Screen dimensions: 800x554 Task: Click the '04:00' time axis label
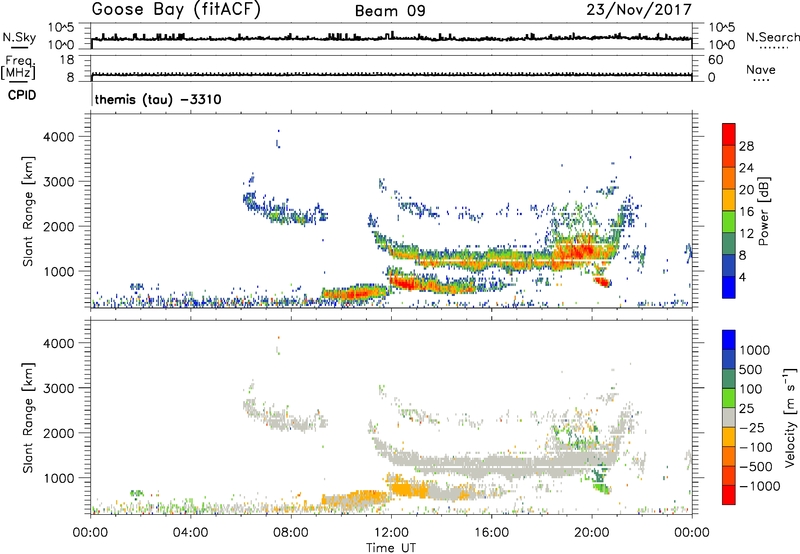190,533
